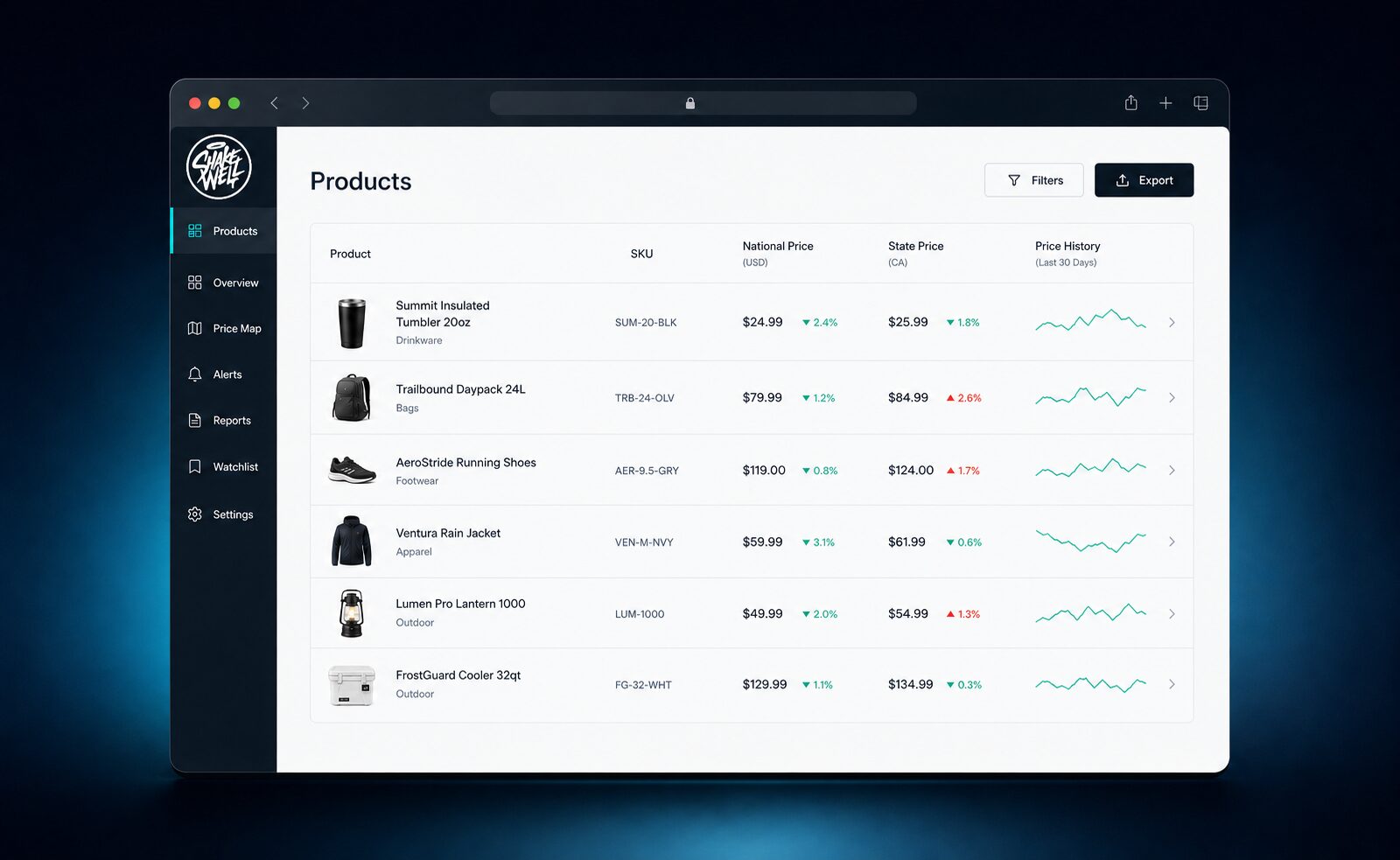Click the Ventura jacket thumbnail
Screen dimensions: 1400x860
(x=352, y=542)
